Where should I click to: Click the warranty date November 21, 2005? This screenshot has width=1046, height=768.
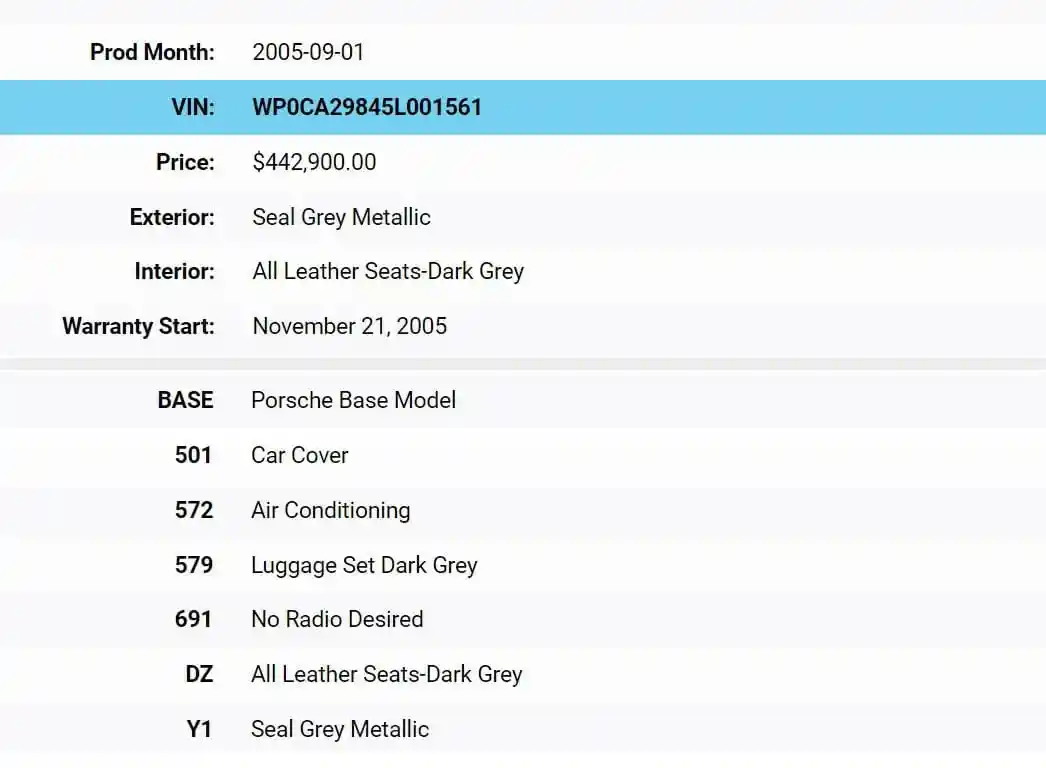click(x=350, y=326)
